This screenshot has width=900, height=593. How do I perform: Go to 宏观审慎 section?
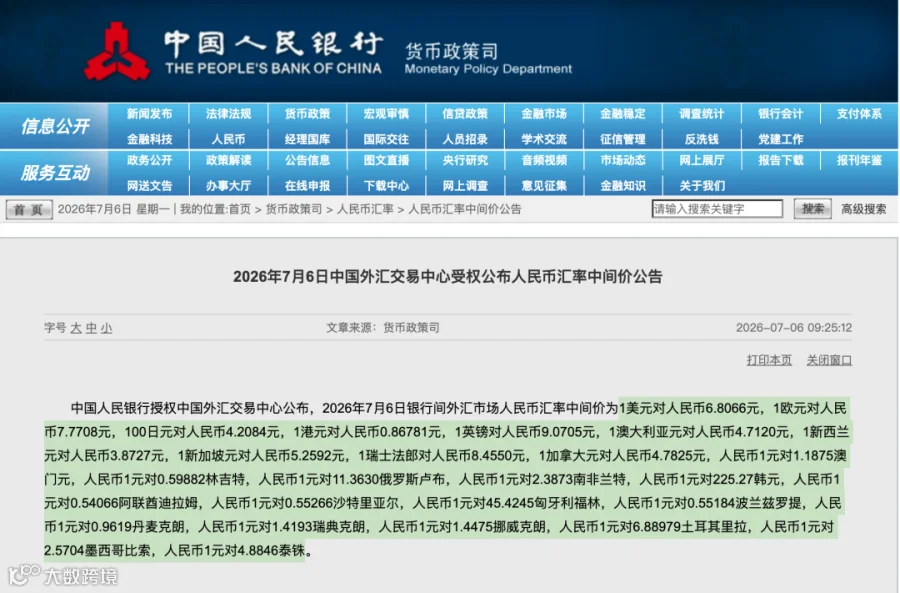coord(386,114)
